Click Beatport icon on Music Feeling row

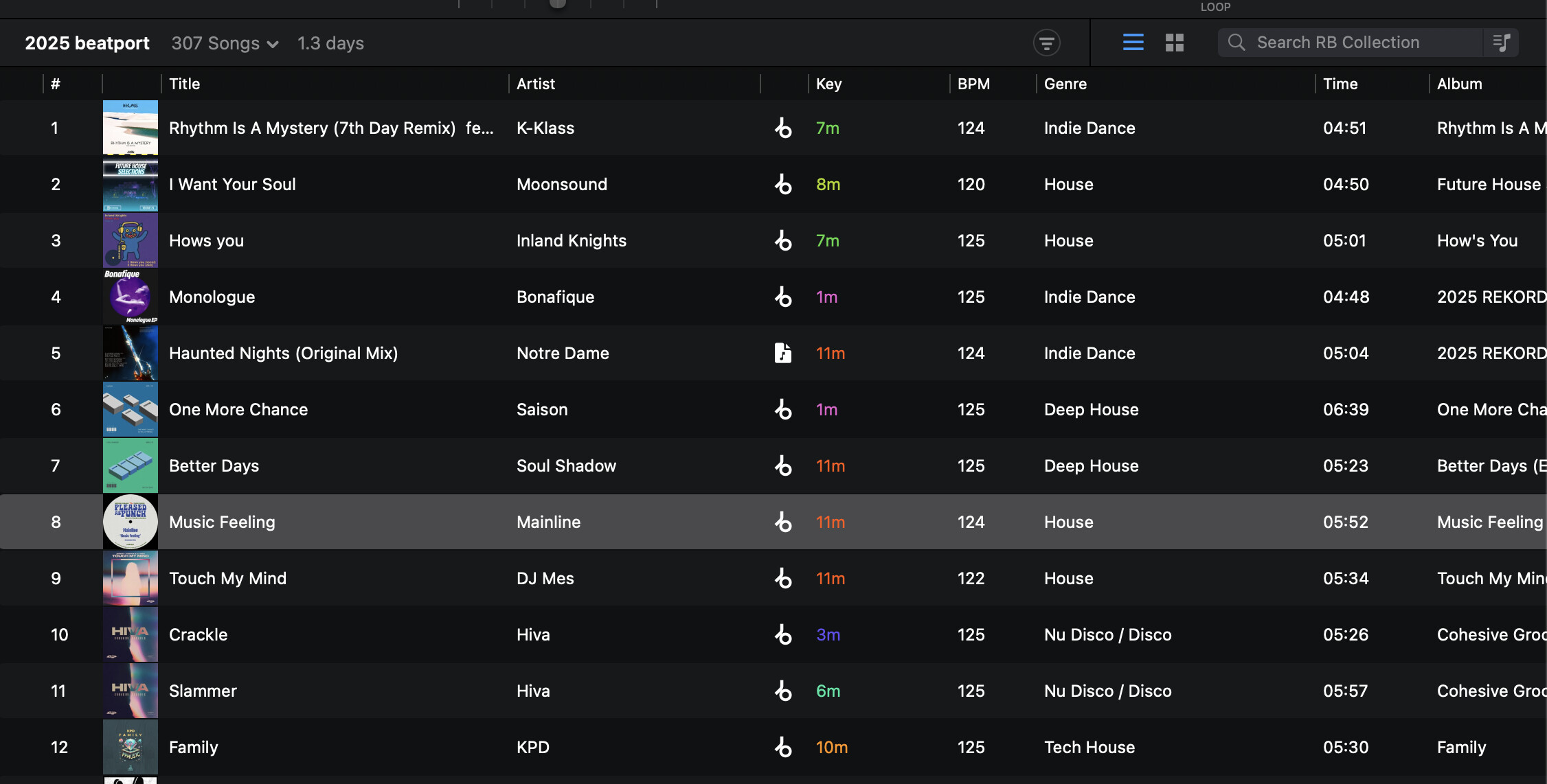pyautogui.click(x=783, y=522)
